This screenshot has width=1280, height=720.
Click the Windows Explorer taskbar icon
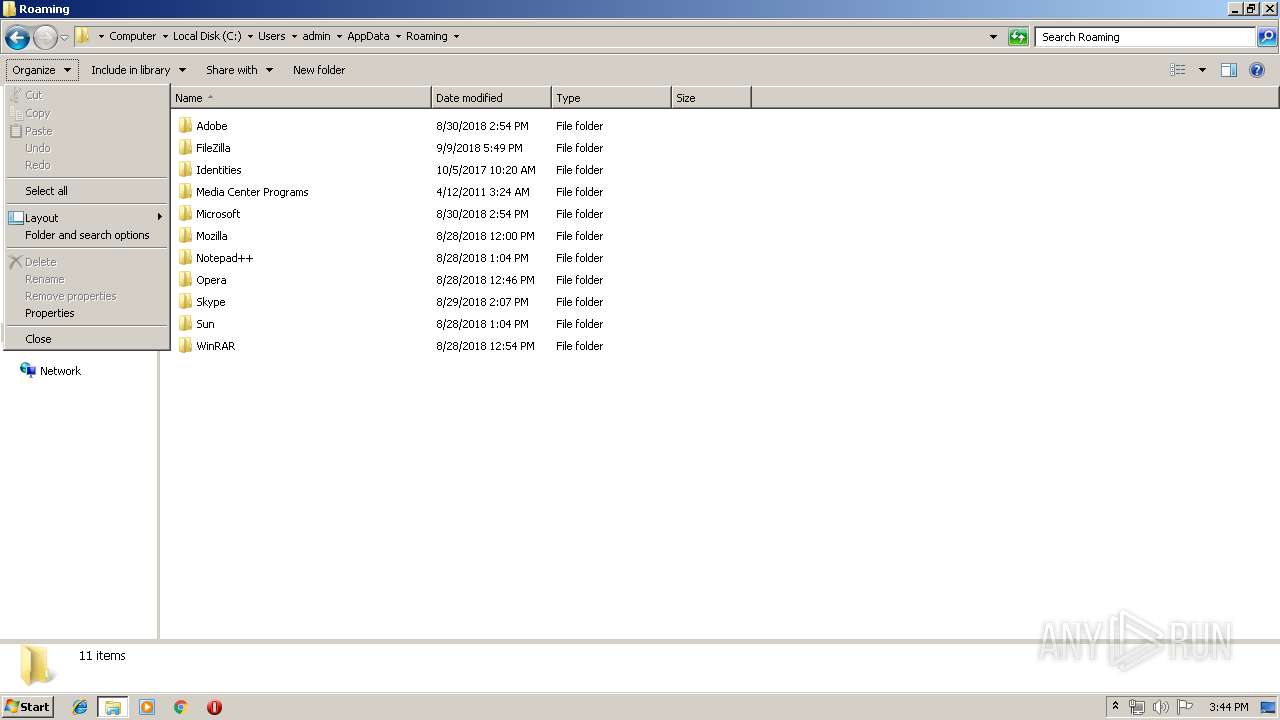[x=113, y=707]
